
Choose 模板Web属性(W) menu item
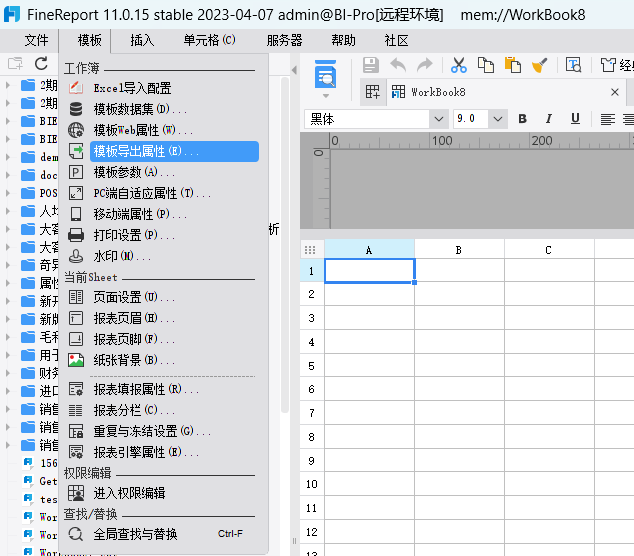tap(163, 130)
